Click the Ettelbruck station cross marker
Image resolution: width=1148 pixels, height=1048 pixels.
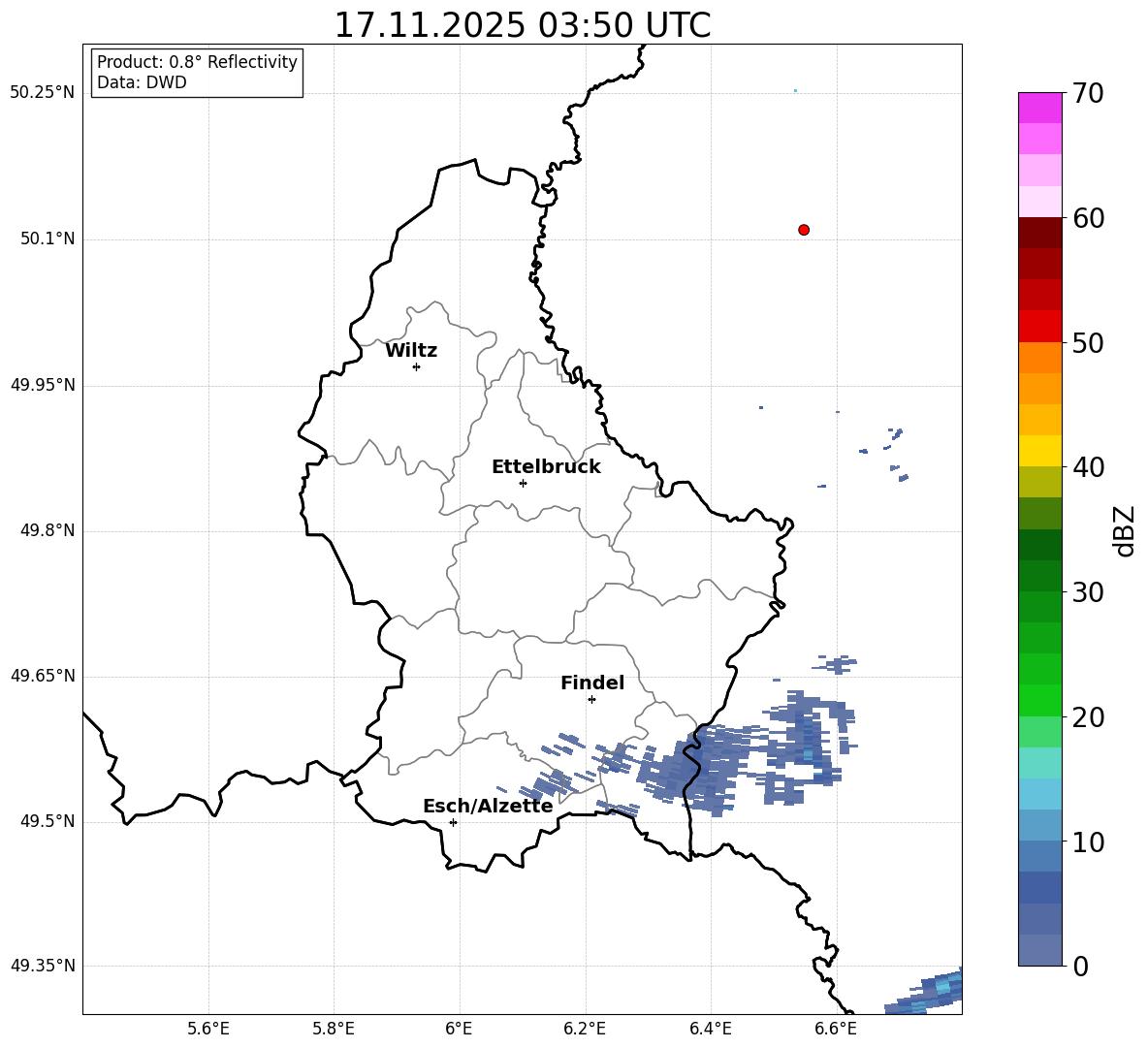pyautogui.click(x=523, y=483)
